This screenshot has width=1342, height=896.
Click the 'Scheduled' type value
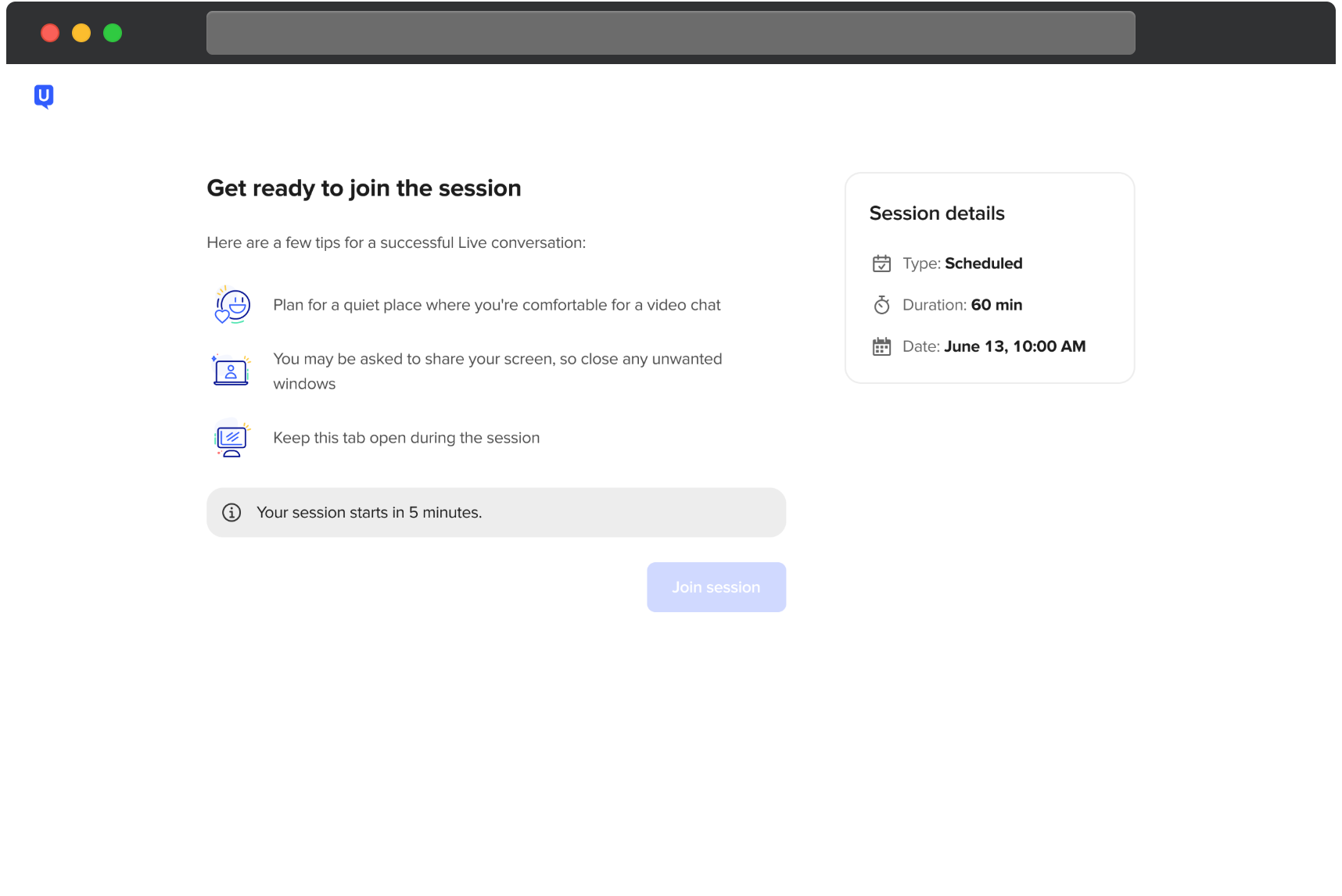pyautogui.click(x=984, y=263)
